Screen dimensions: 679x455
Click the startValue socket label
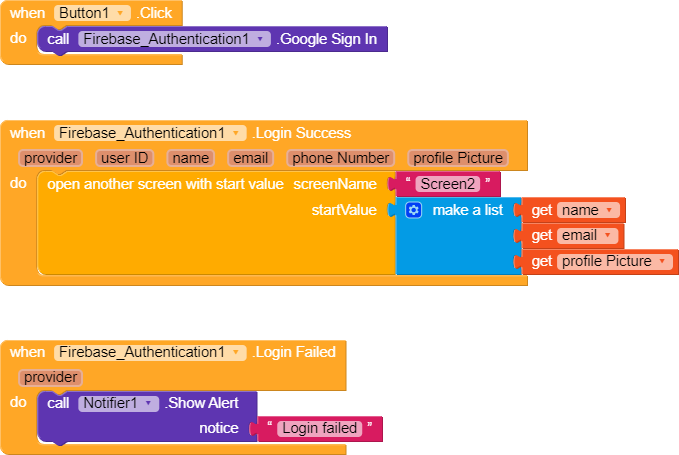click(x=344, y=210)
